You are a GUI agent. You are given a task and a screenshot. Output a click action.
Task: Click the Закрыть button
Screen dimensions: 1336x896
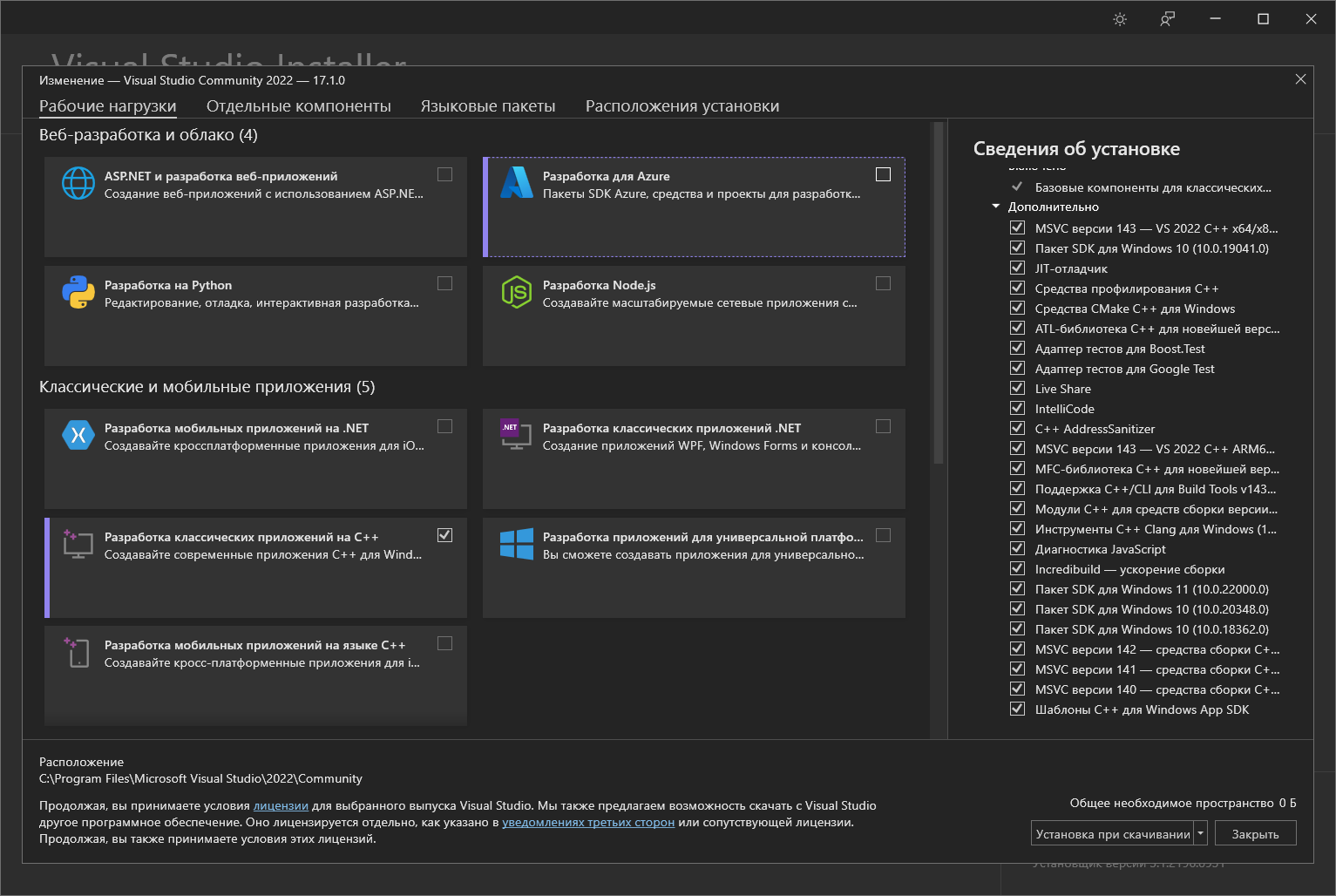click(1256, 833)
